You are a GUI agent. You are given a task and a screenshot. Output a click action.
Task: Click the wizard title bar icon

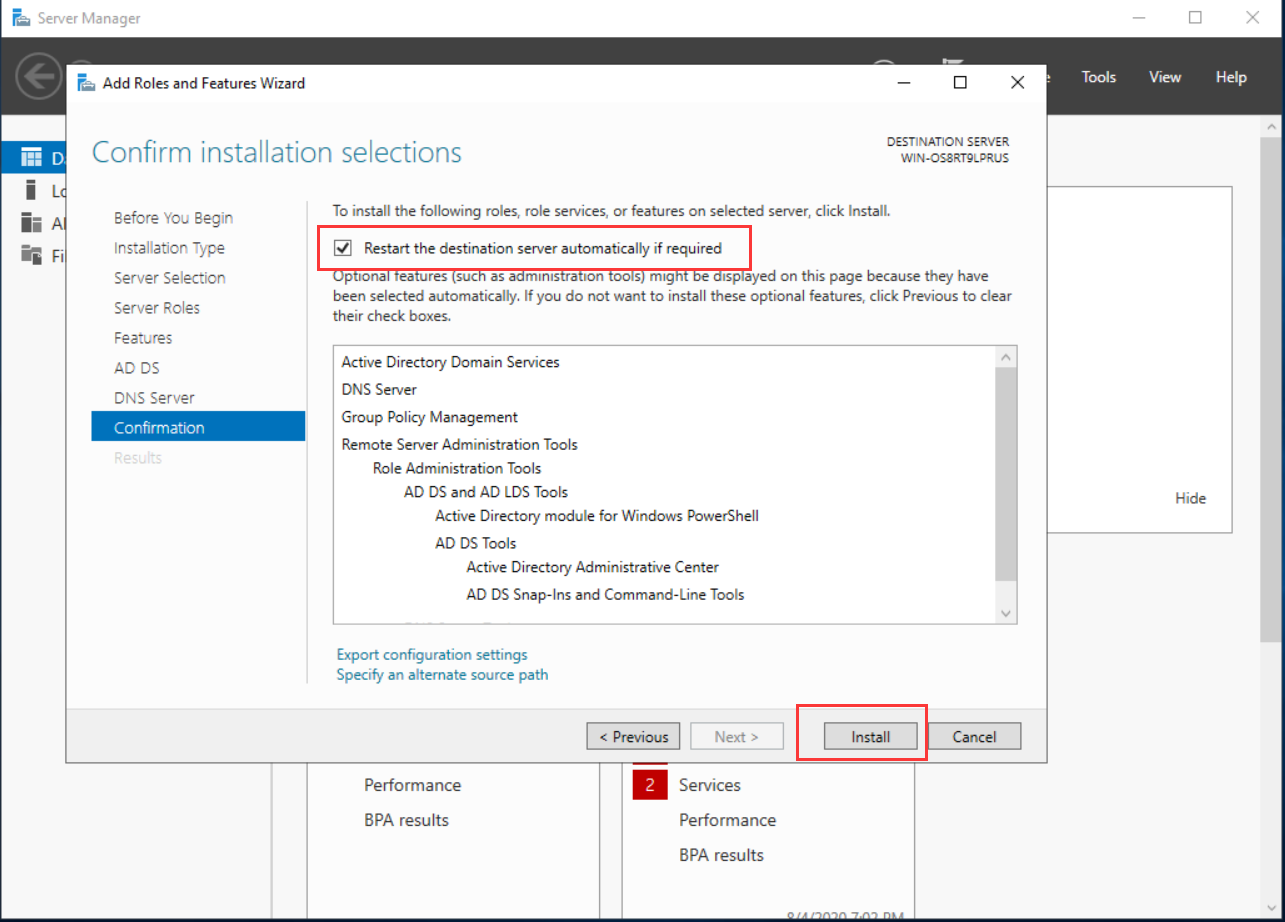pyautogui.click(x=87, y=83)
